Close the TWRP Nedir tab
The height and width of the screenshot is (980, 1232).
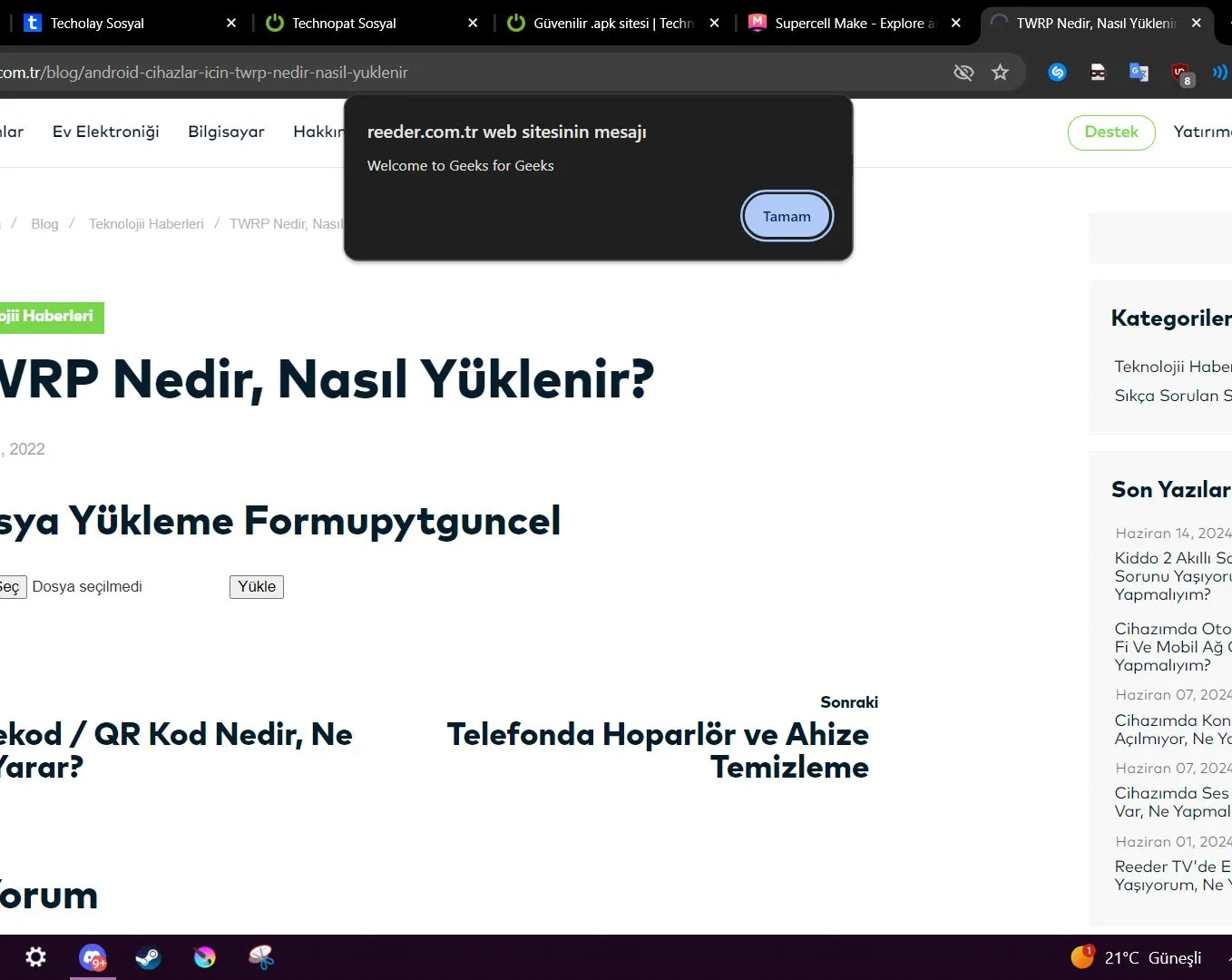(1197, 23)
